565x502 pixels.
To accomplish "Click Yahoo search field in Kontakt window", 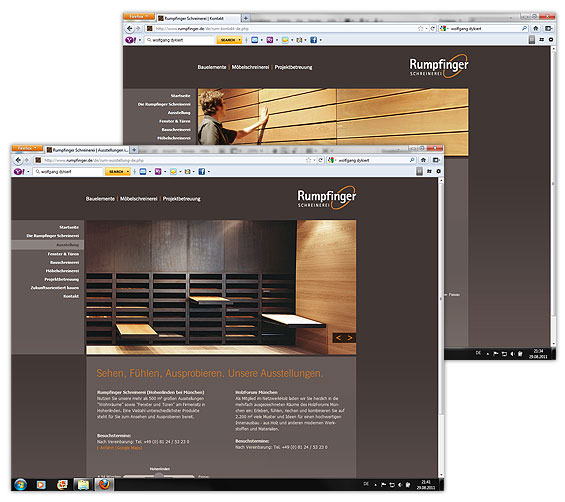I will (x=179, y=40).
